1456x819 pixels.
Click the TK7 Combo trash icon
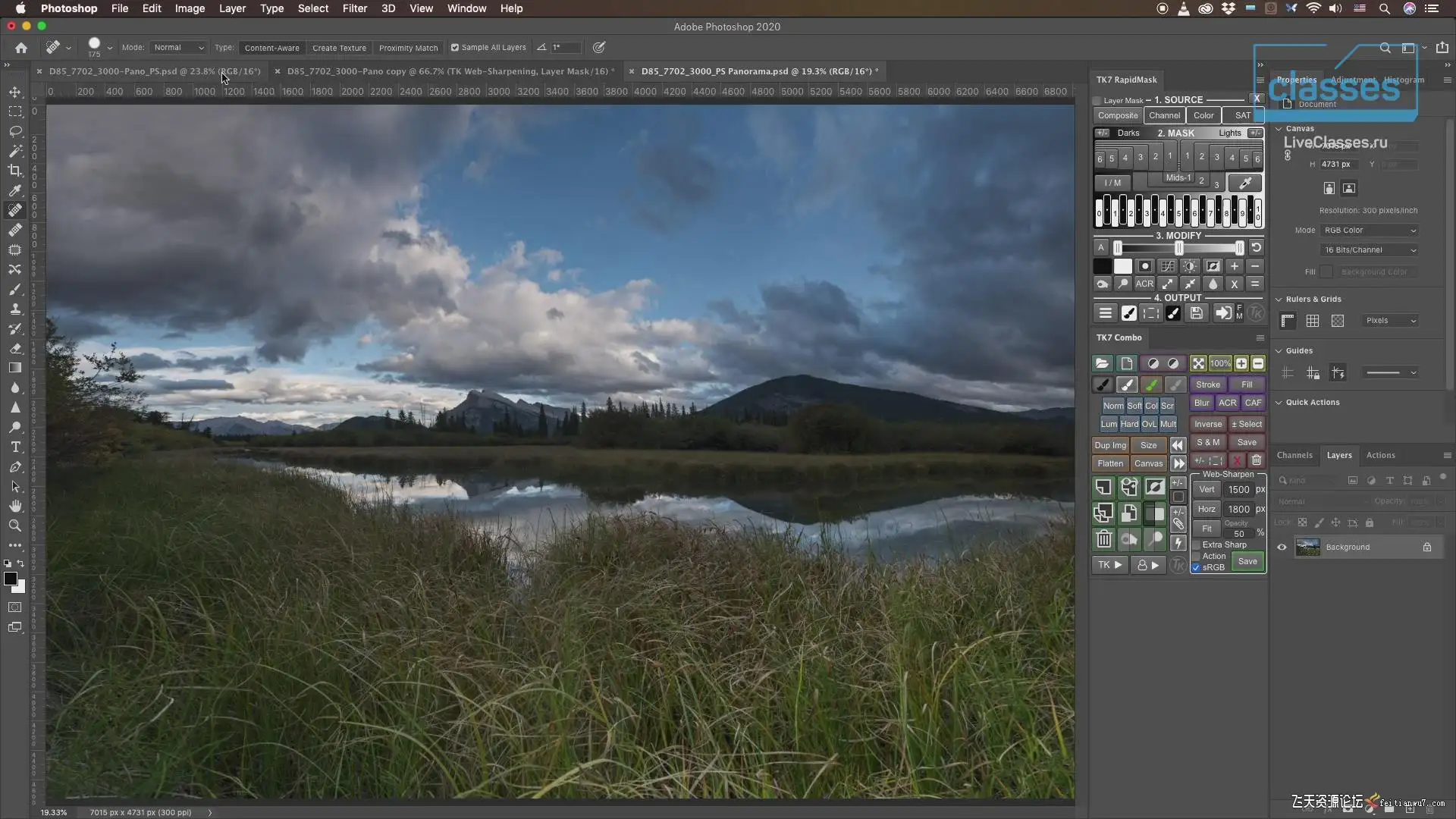coord(1103,539)
